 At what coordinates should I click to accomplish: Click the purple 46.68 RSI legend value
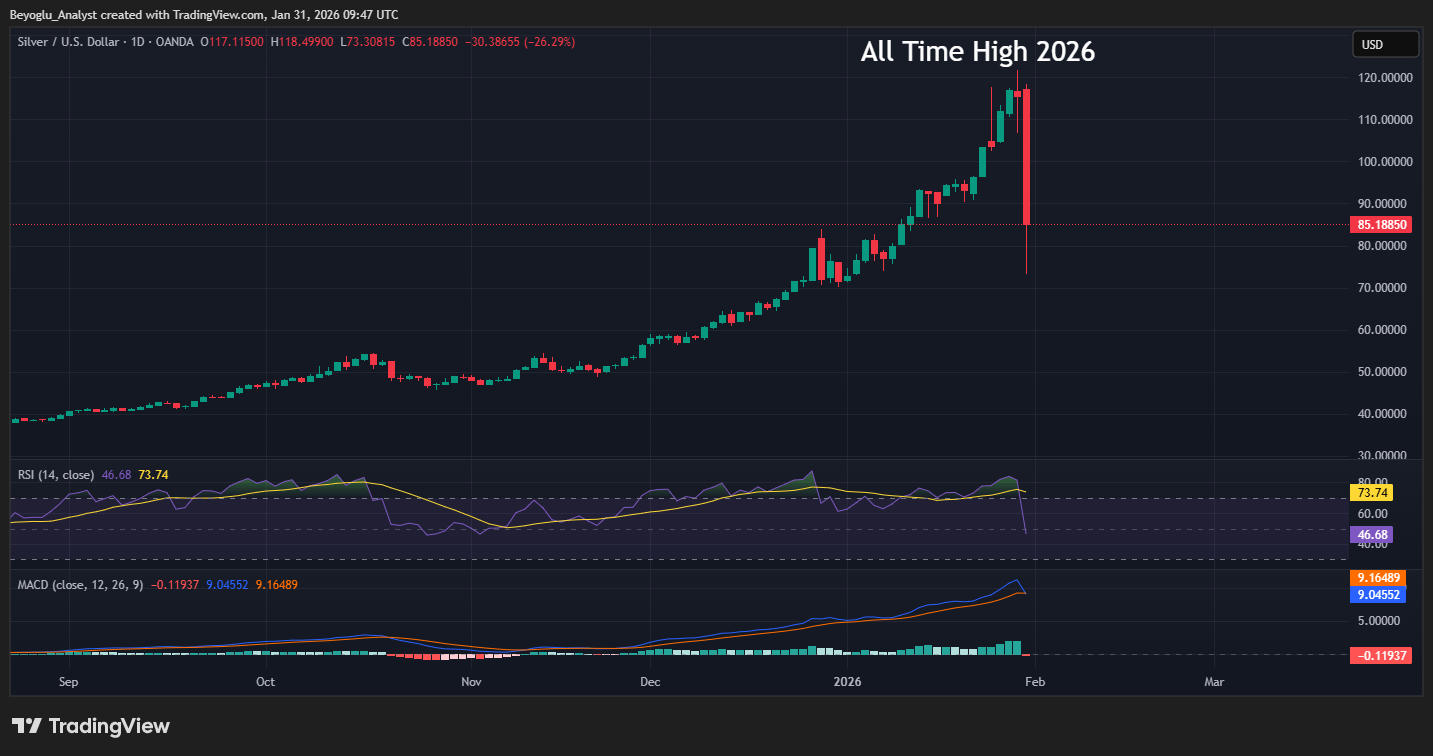(116, 474)
